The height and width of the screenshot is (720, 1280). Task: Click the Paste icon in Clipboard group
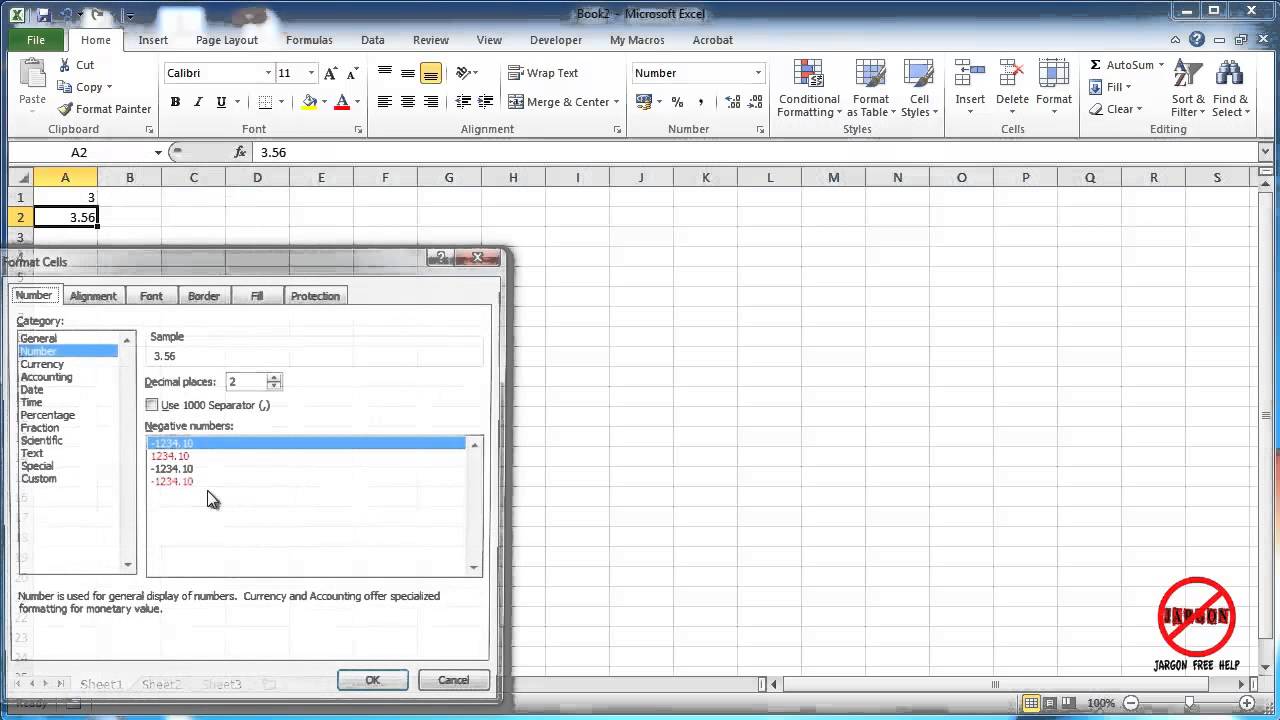click(x=32, y=75)
